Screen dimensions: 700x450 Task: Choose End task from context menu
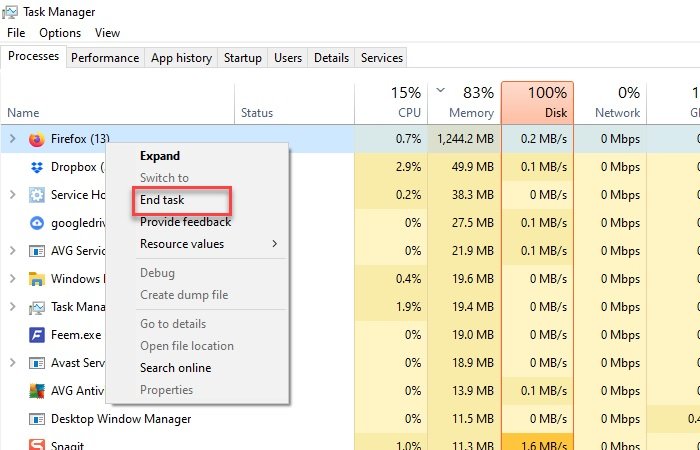click(162, 200)
